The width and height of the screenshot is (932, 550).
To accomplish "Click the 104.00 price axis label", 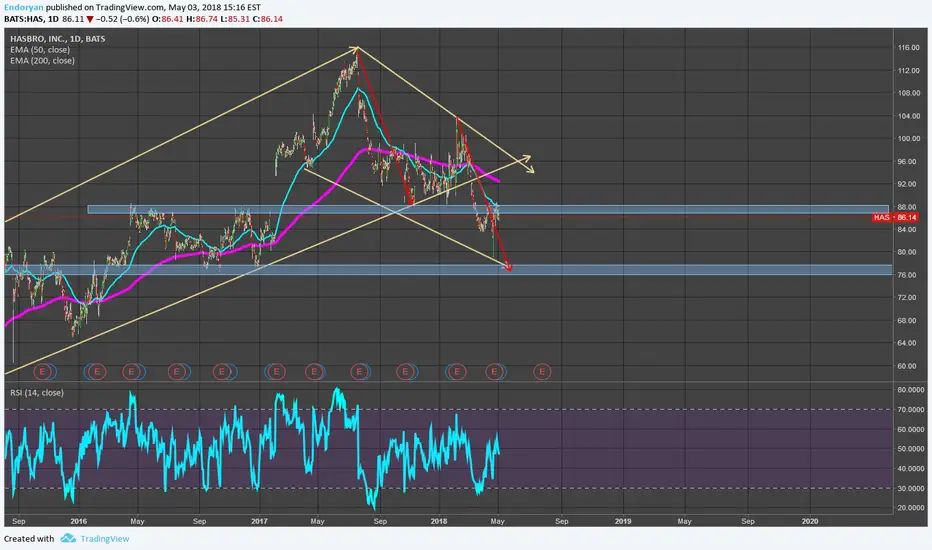I will click(909, 116).
